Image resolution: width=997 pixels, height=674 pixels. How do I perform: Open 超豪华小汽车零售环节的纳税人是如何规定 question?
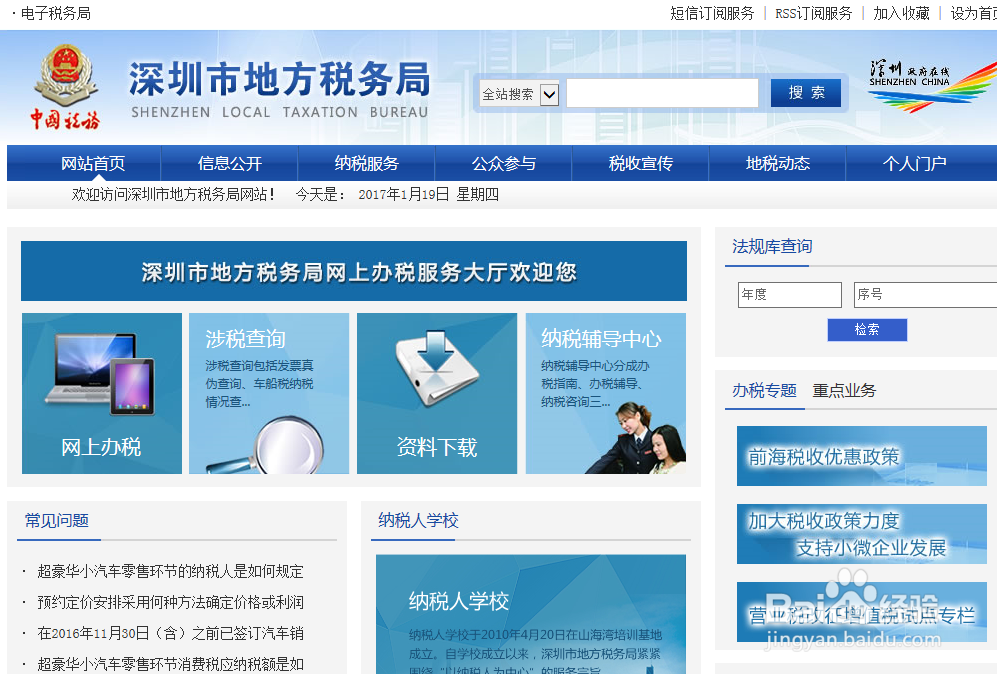(x=170, y=571)
